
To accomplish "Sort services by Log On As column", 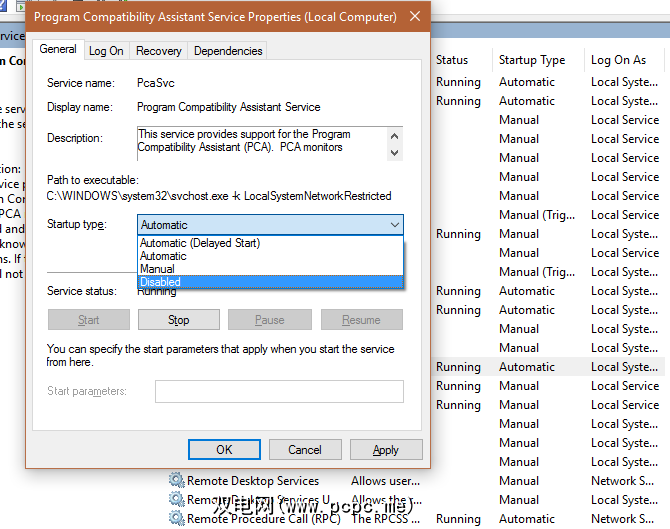I will coord(618,60).
